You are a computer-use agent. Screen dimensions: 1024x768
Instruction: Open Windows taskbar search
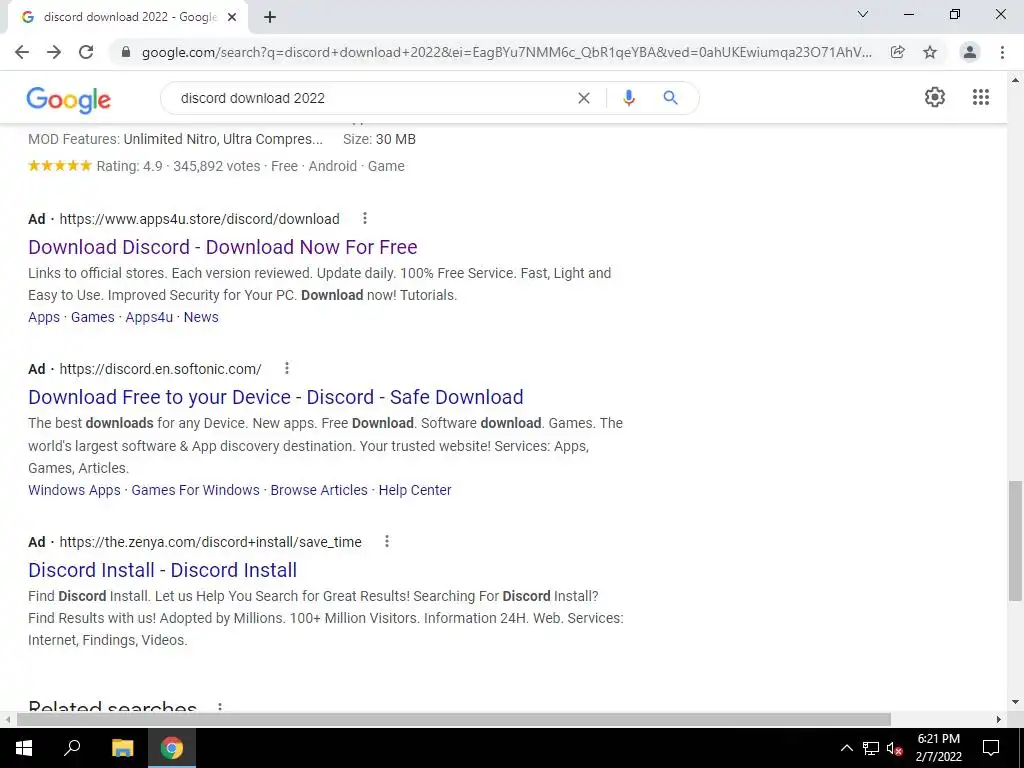point(72,748)
